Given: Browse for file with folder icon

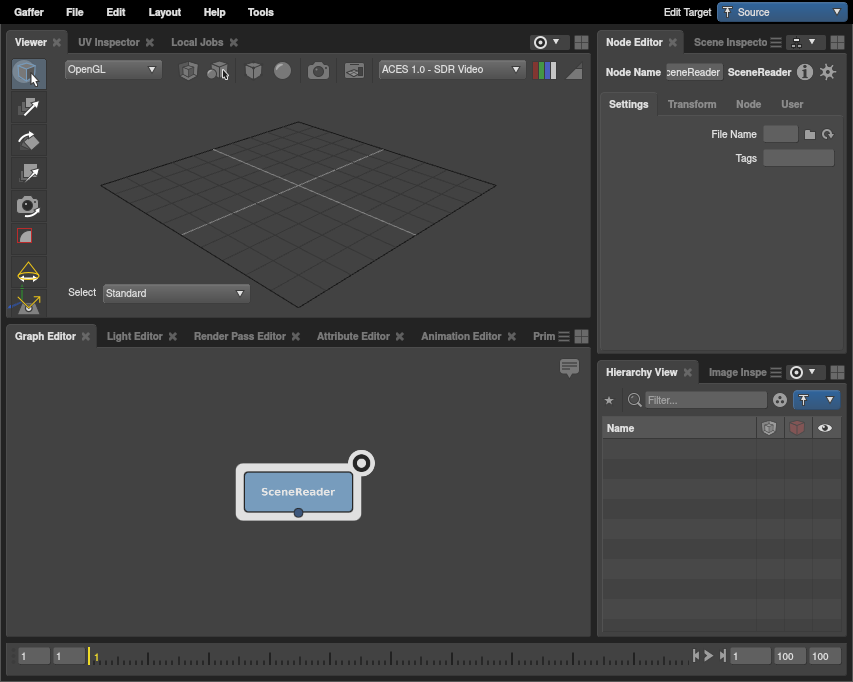Looking at the screenshot, I should click(x=810, y=134).
